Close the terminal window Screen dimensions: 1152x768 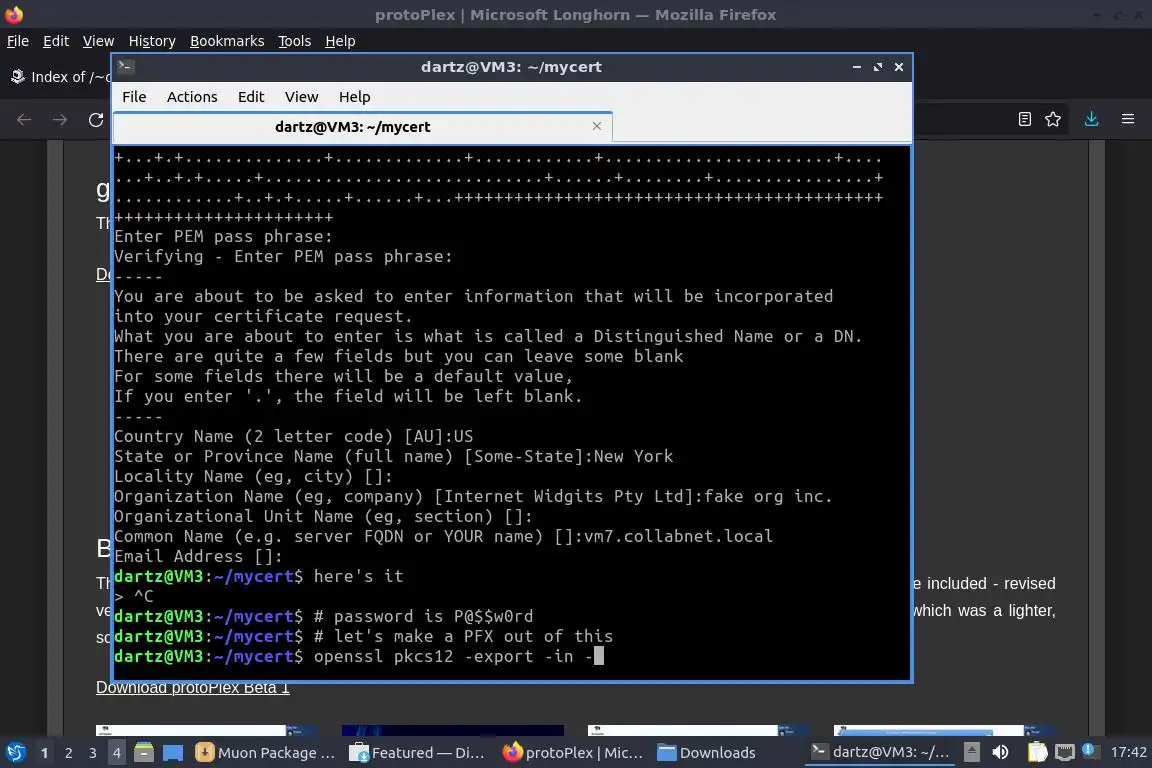[x=899, y=67]
